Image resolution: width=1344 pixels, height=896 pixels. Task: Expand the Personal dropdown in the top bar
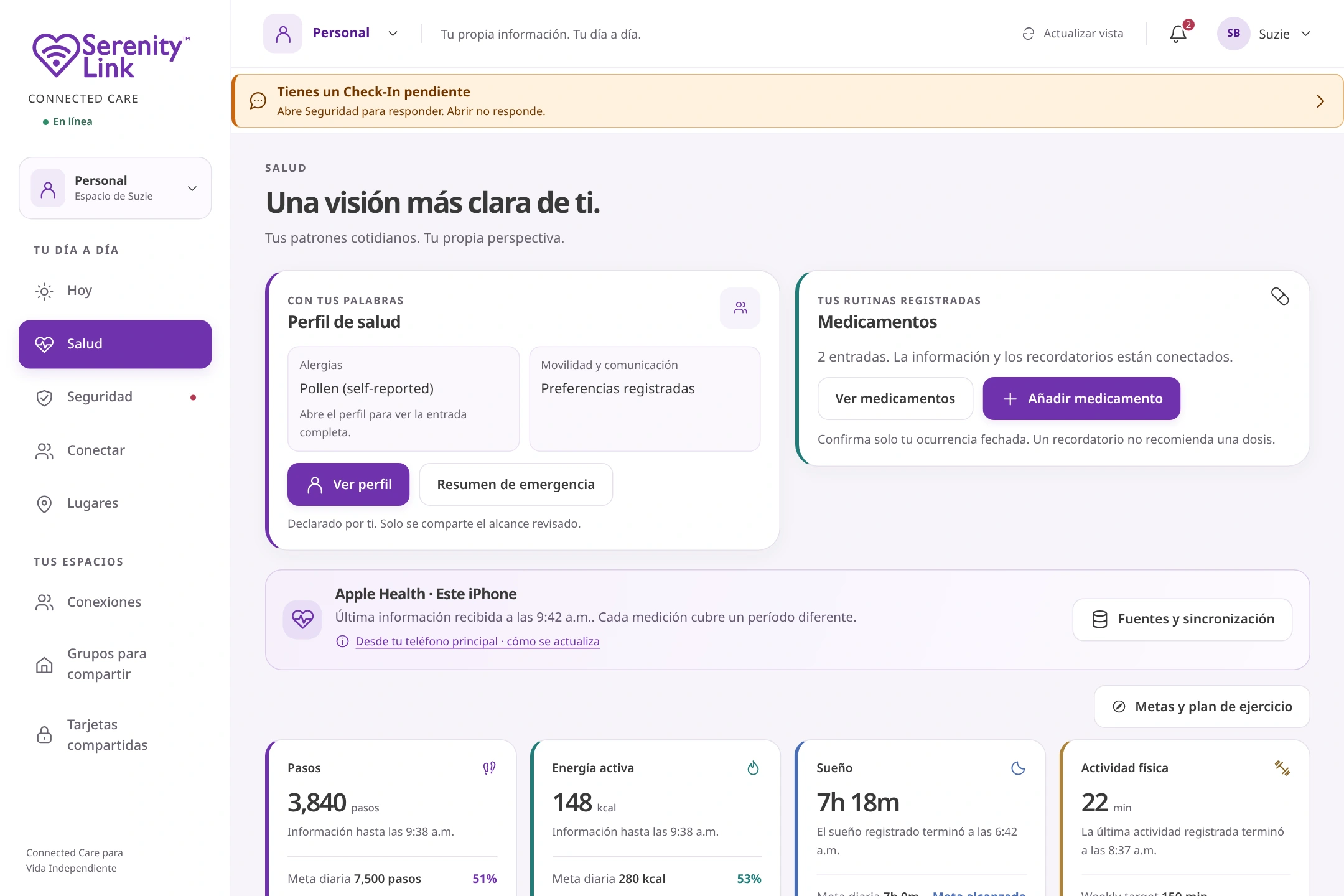coord(393,34)
